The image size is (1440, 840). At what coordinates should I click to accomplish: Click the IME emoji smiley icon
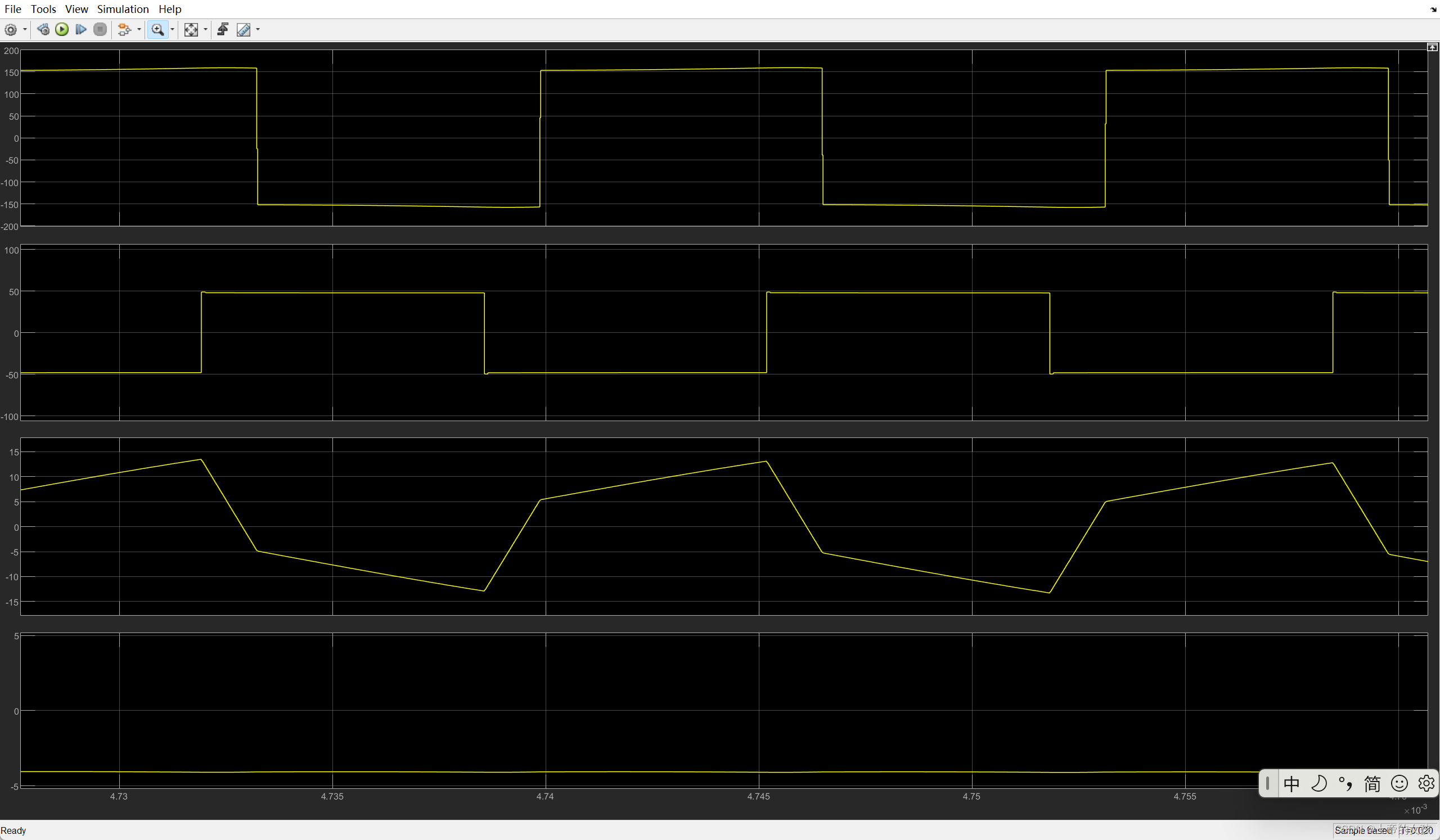[1399, 783]
